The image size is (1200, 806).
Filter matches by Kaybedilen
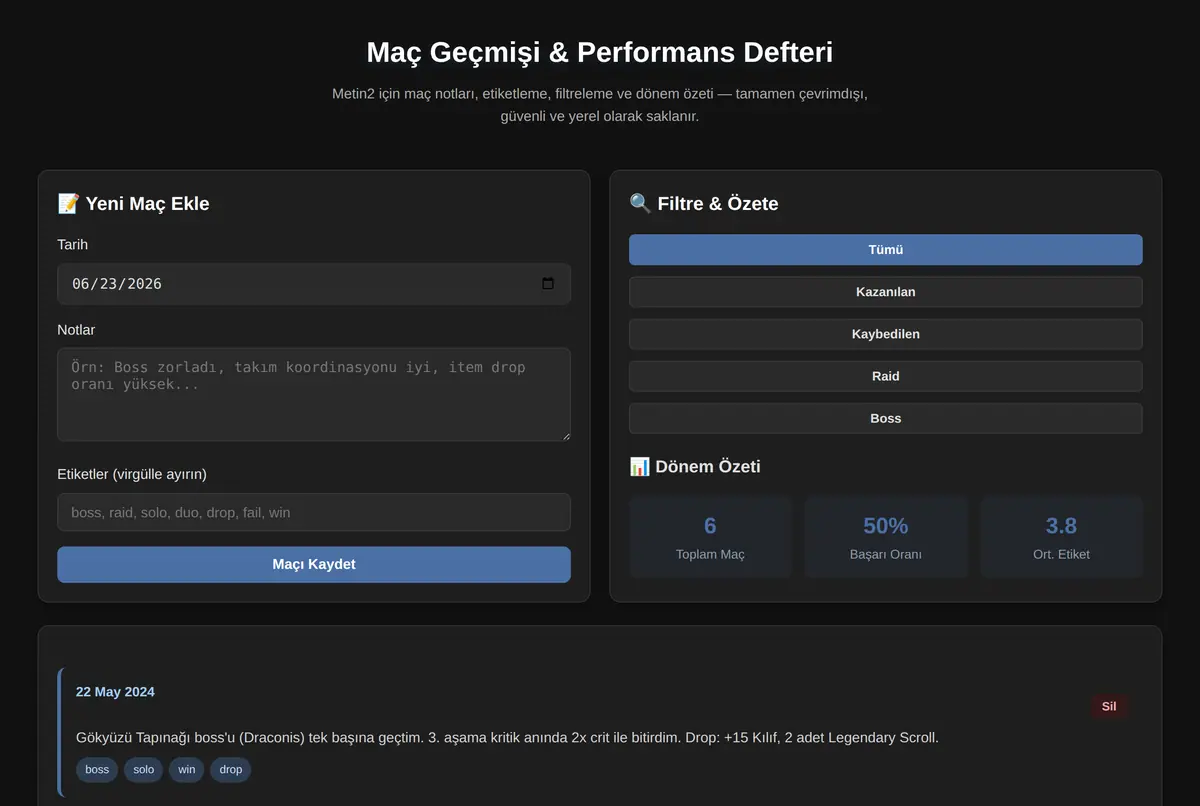[886, 334]
